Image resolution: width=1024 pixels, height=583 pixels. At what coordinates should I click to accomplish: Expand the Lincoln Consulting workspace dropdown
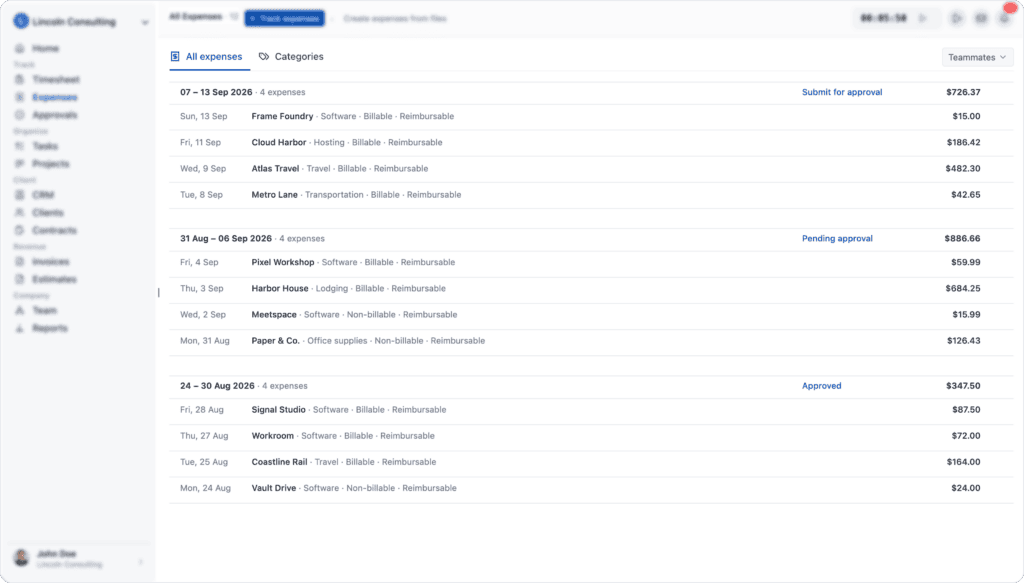coord(144,22)
